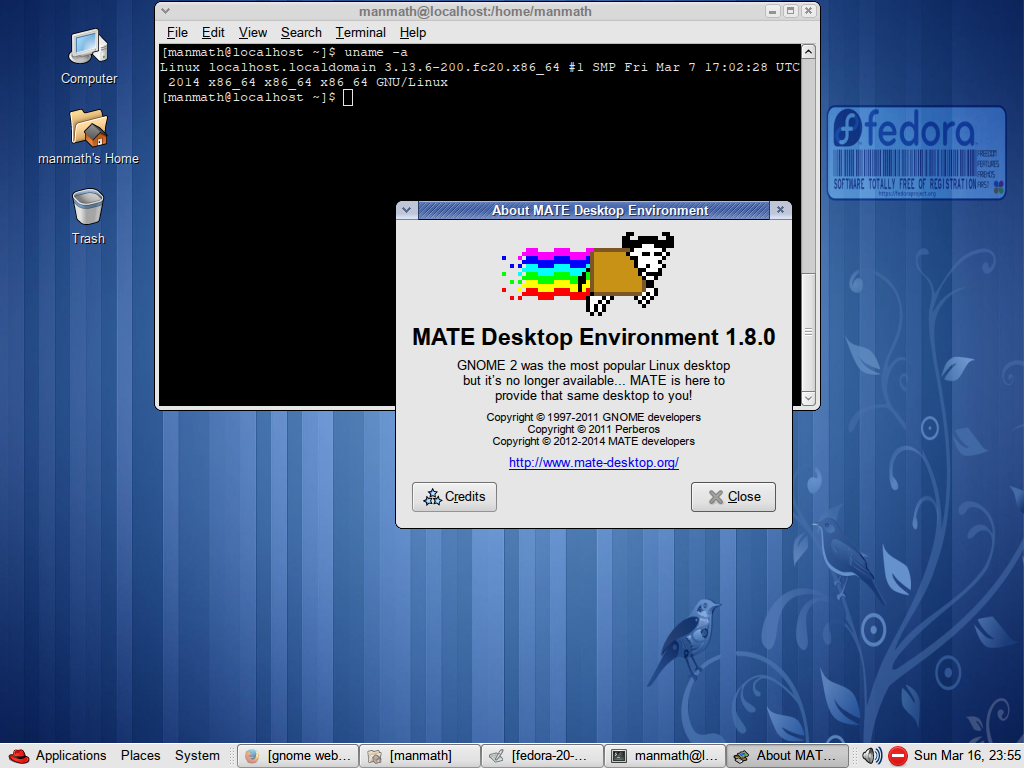Click the 'Copyright © 2011 Perberos' line
The image size is (1024, 768).
click(x=594, y=429)
